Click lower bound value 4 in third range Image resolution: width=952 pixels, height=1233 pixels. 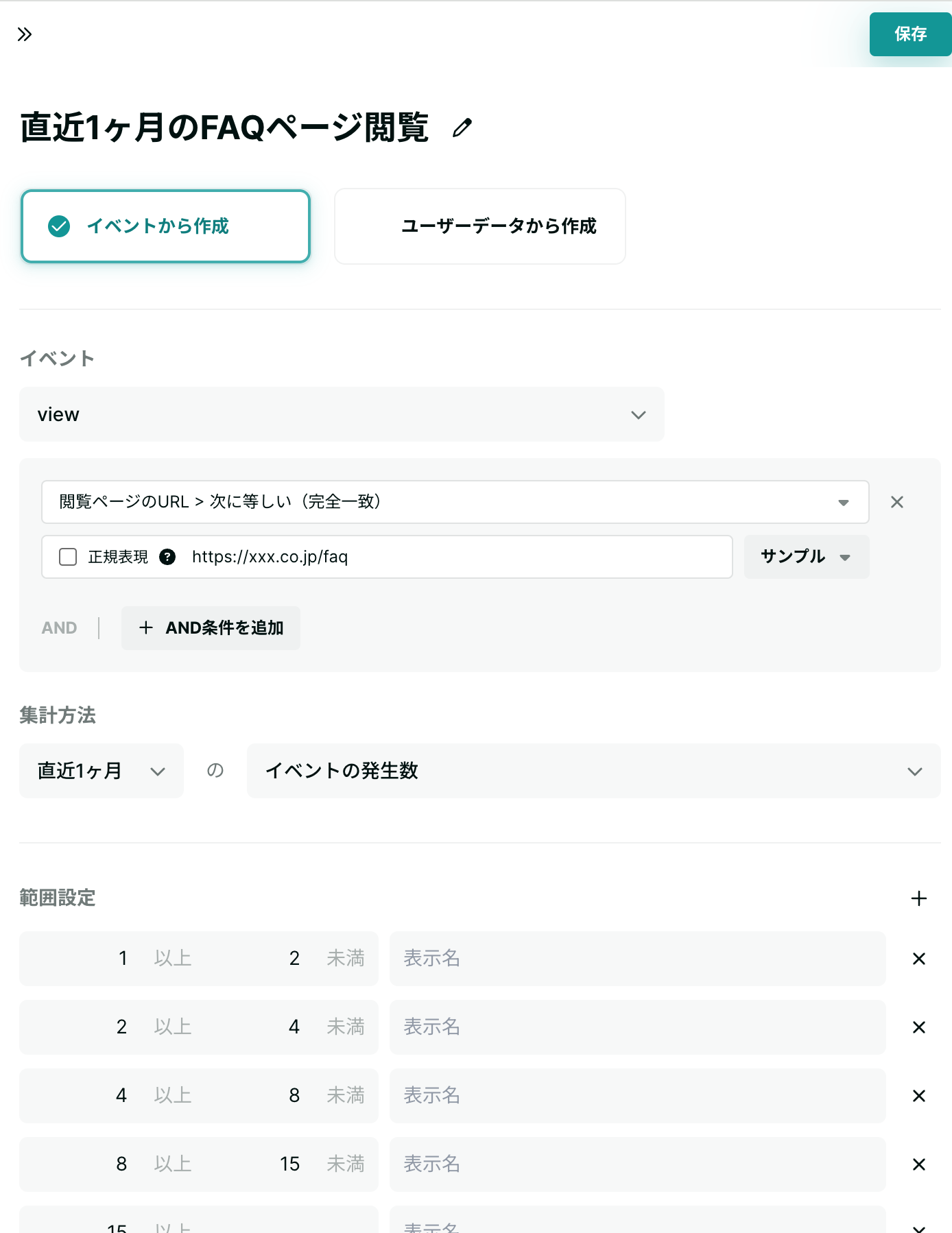click(x=121, y=1096)
